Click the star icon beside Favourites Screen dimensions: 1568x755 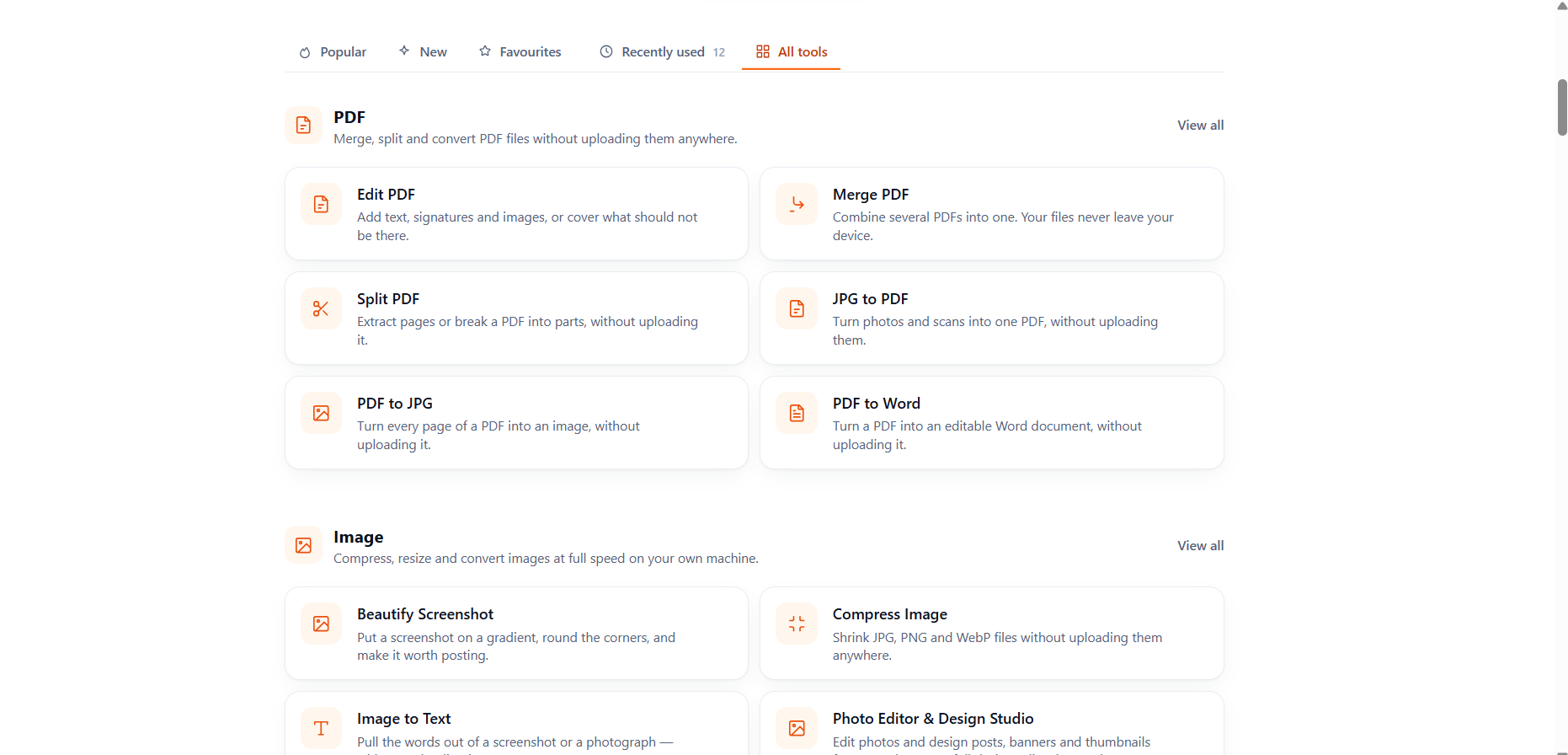click(x=485, y=51)
